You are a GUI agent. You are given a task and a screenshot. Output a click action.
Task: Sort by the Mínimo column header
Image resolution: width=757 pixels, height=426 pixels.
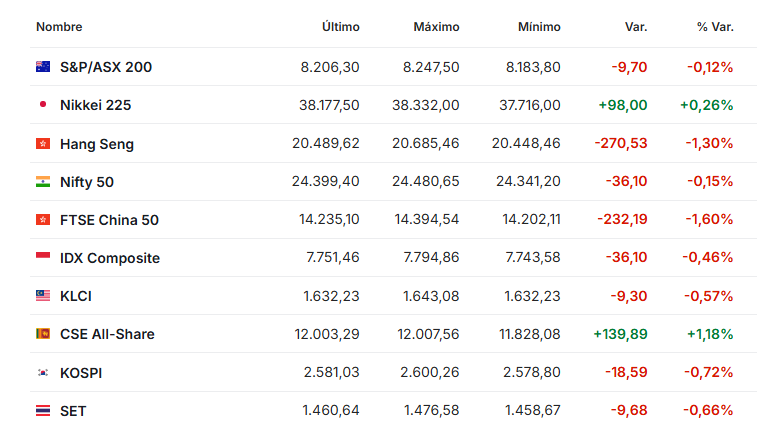[539, 27]
